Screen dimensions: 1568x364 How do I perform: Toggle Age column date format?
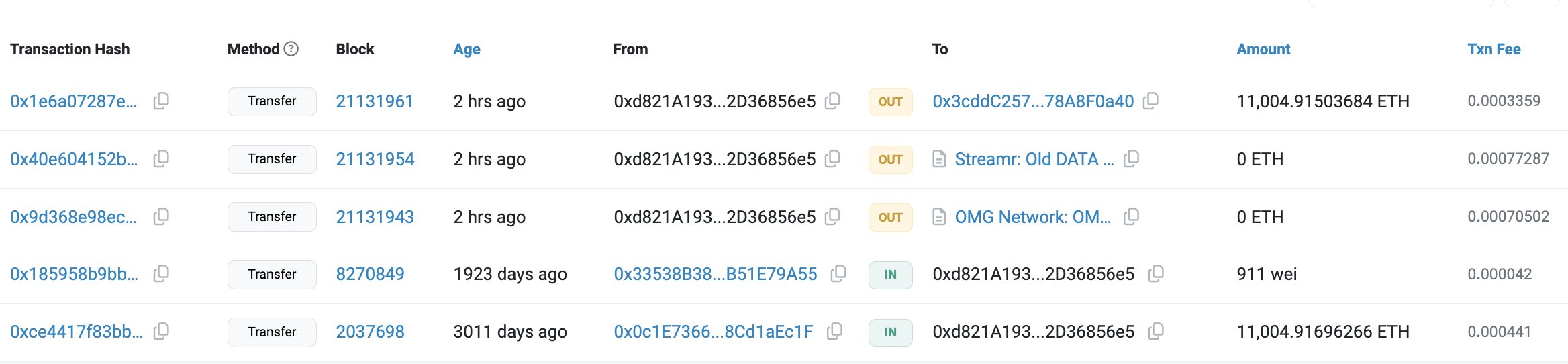(467, 49)
